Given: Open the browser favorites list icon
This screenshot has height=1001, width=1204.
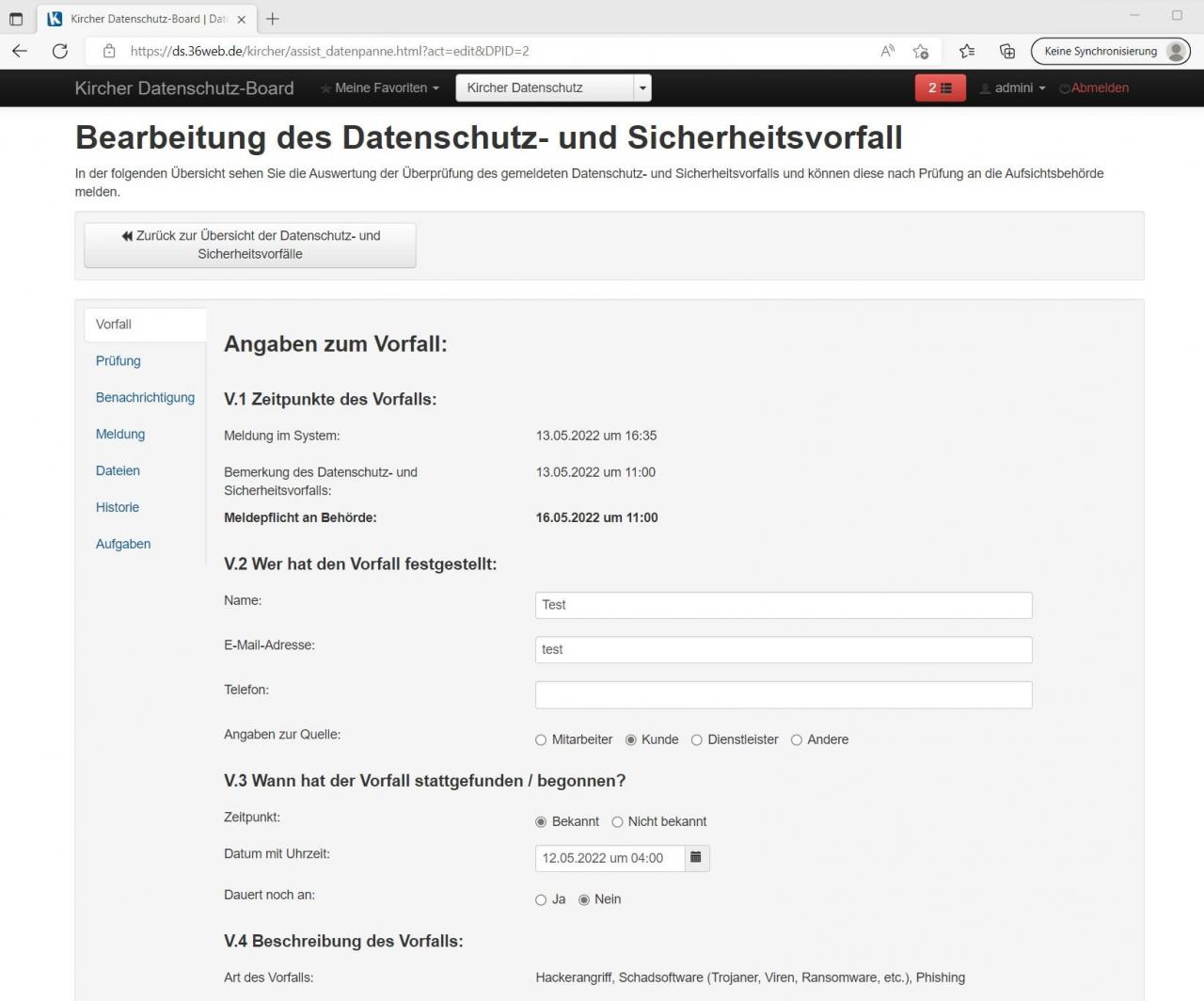Looking at the screenshot, I should pyautogui.click(x=967, y=51).
